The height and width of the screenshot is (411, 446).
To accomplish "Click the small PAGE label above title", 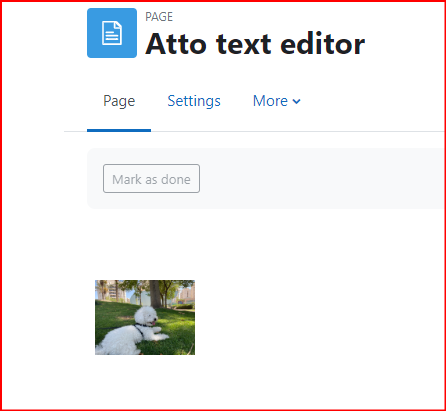I will [x=159, y=17].
